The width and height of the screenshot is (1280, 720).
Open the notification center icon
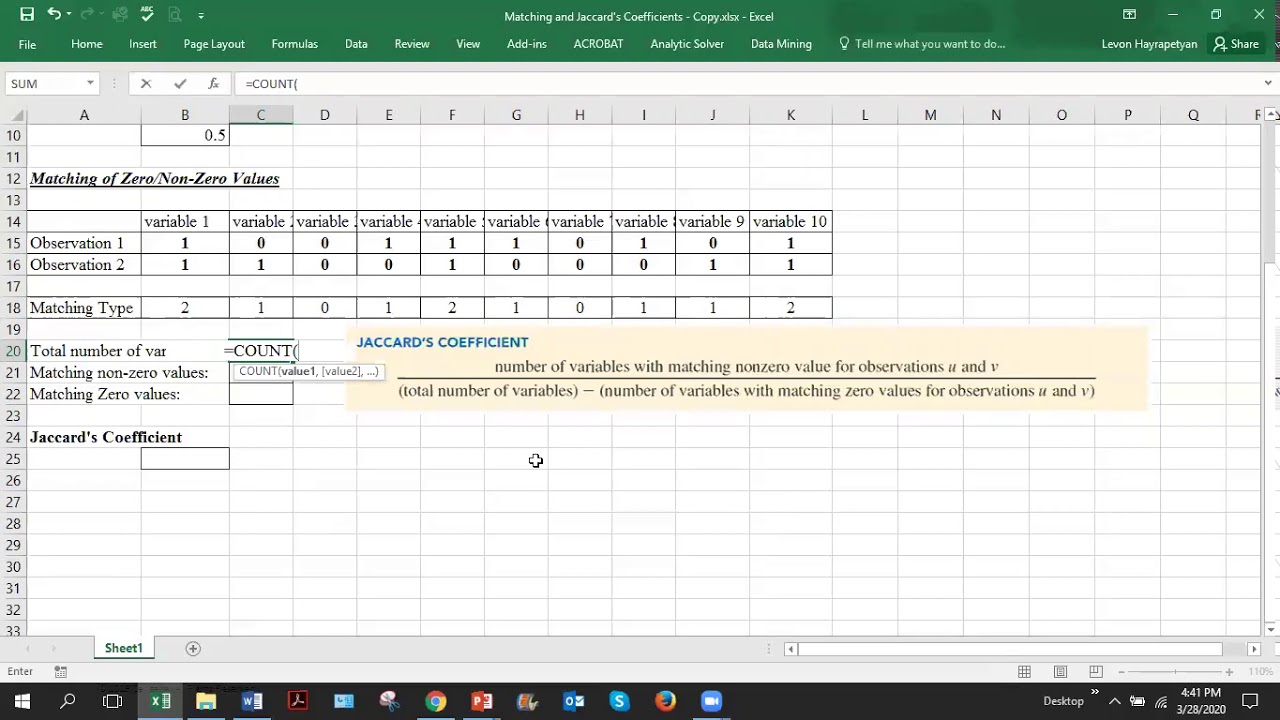coord(1251,701)
